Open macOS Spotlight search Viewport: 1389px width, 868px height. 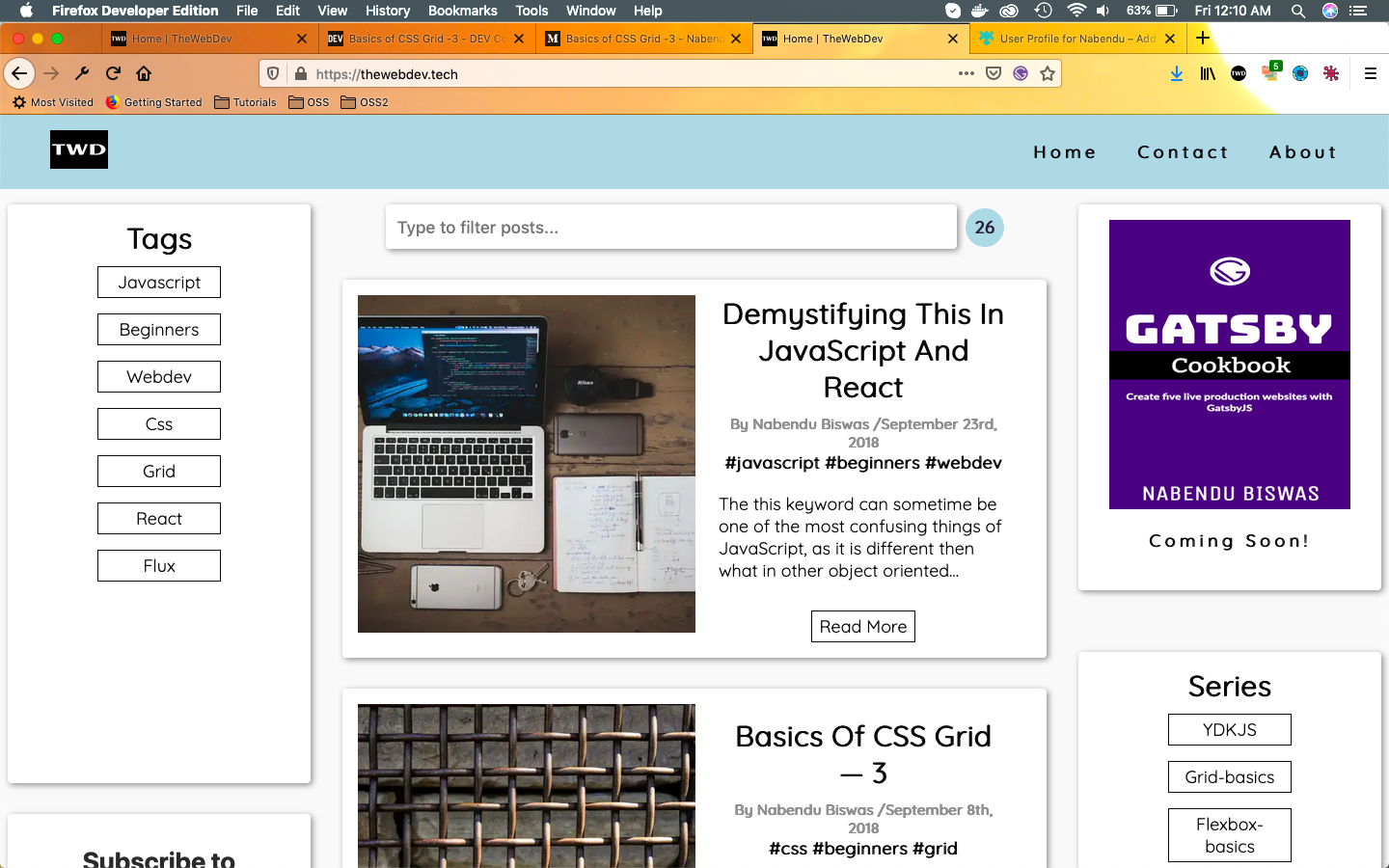[1298, 11]
